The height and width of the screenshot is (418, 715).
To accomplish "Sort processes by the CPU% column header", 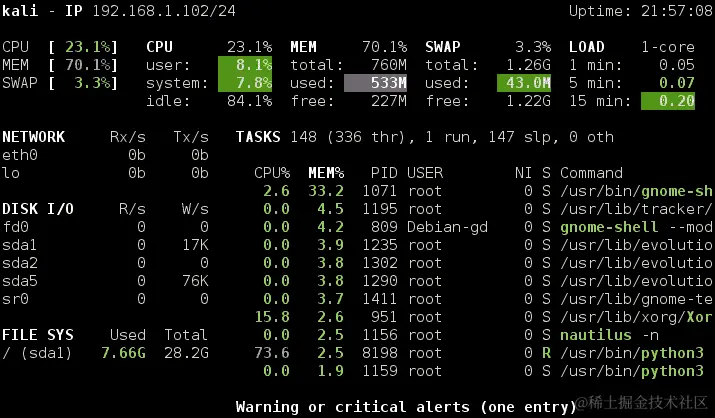I will [x=272, y=173].
